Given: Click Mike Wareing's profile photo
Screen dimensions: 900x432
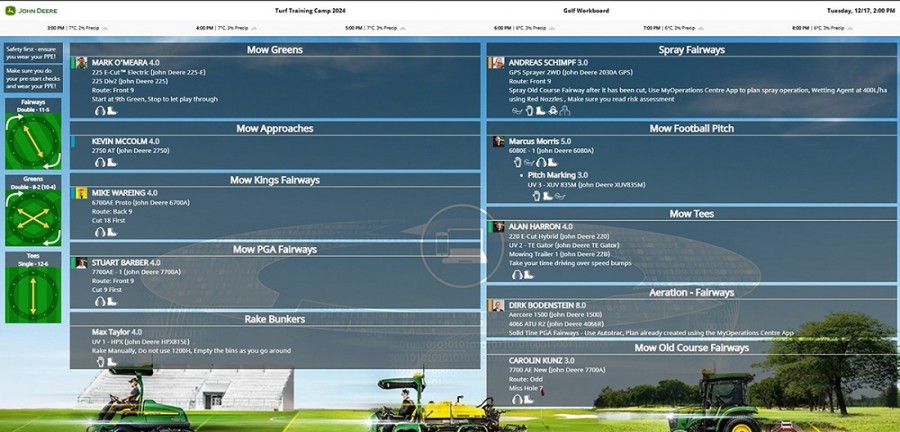Looking at the screenshot, I should pos(81,193).
